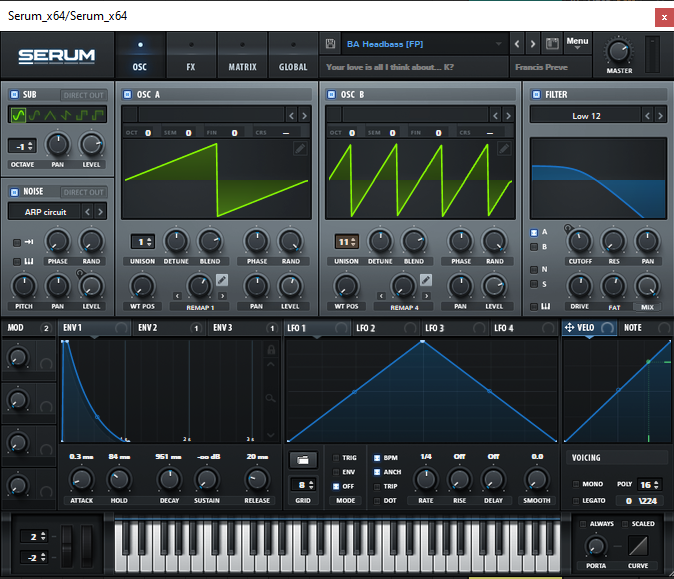Select the last square wave shape in SUB
Screen dimensions: 674x579
tap(98, 115)
